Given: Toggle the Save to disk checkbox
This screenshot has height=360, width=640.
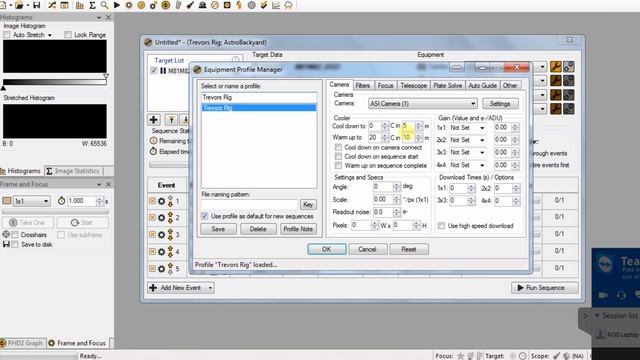Looking at the screenshot, I should pos(15,244).
